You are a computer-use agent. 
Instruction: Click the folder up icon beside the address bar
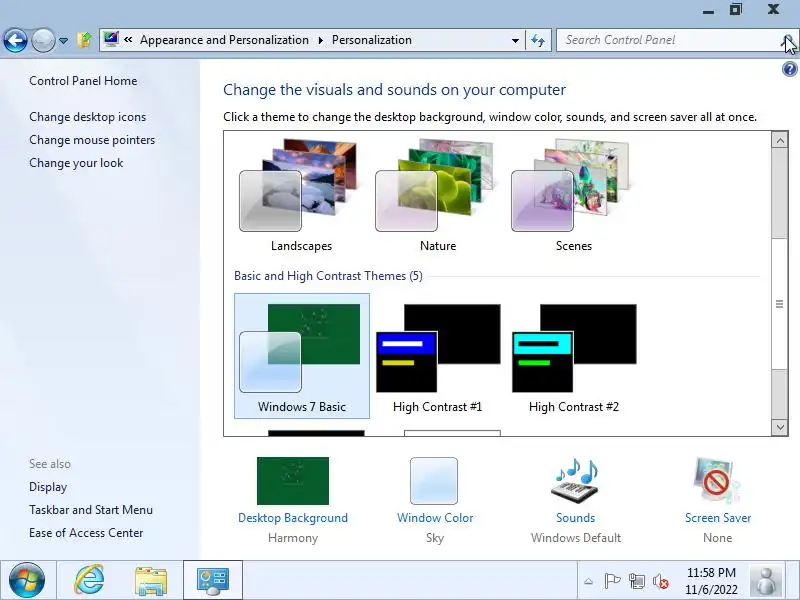click(84, 40)
